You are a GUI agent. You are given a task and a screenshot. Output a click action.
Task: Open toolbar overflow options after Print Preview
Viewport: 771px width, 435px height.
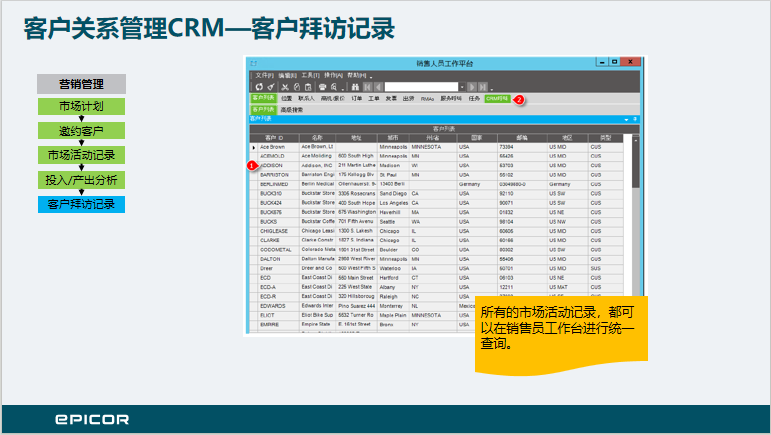pyautogui.click(x=343, y=89)
